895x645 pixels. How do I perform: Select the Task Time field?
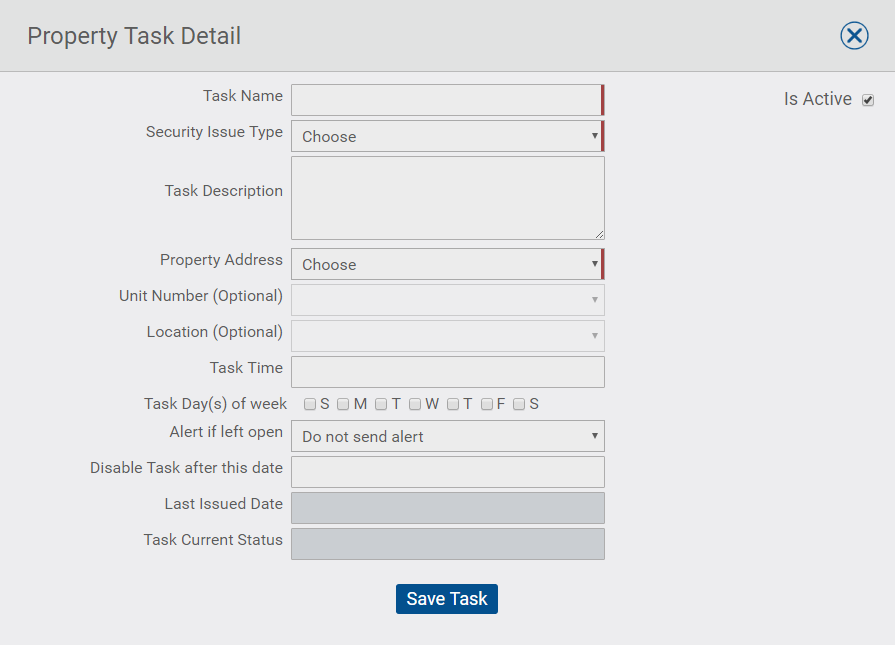(x=448, y=372)
